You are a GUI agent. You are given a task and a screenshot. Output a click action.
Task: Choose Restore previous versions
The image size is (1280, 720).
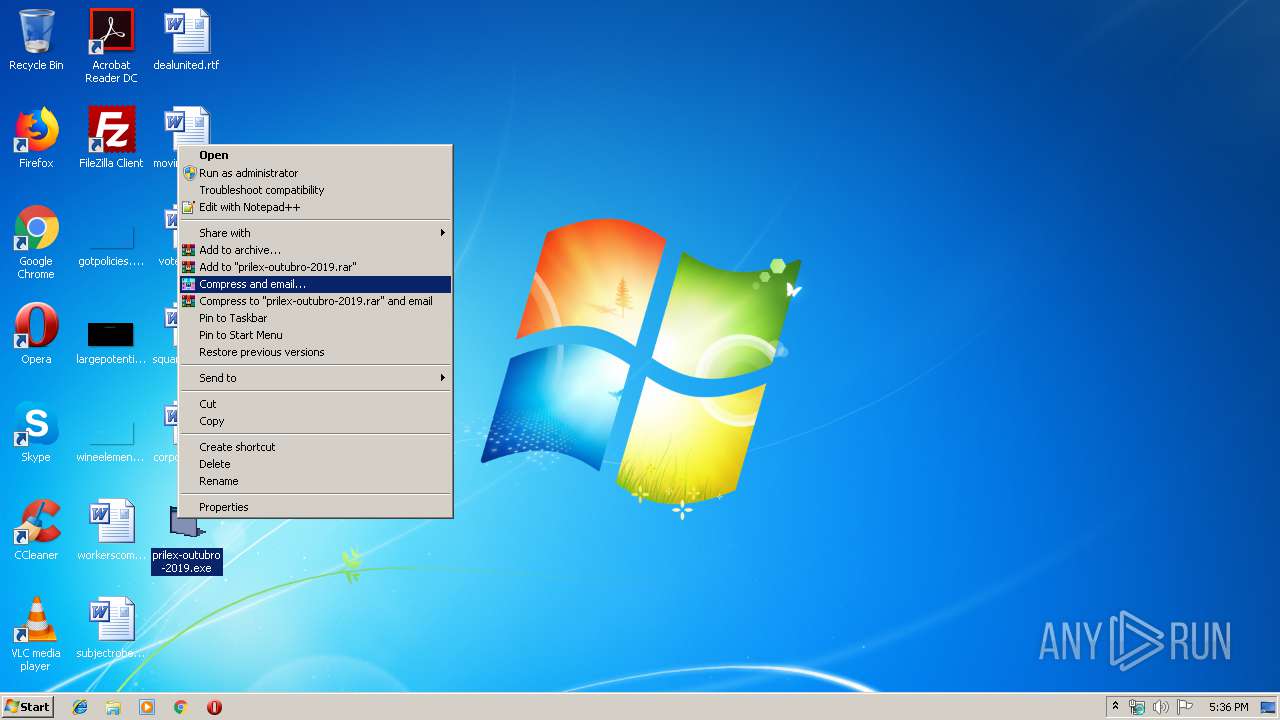(315, 352)
